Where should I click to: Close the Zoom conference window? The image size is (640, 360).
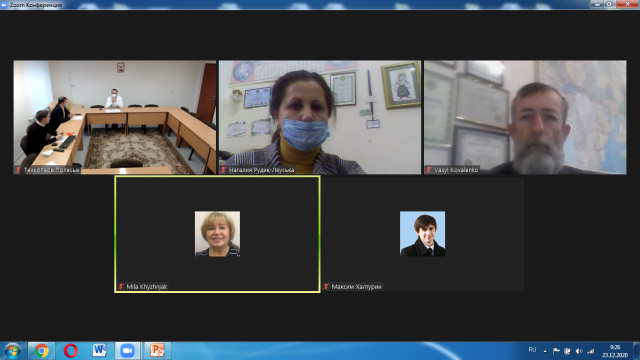(627, 4)
